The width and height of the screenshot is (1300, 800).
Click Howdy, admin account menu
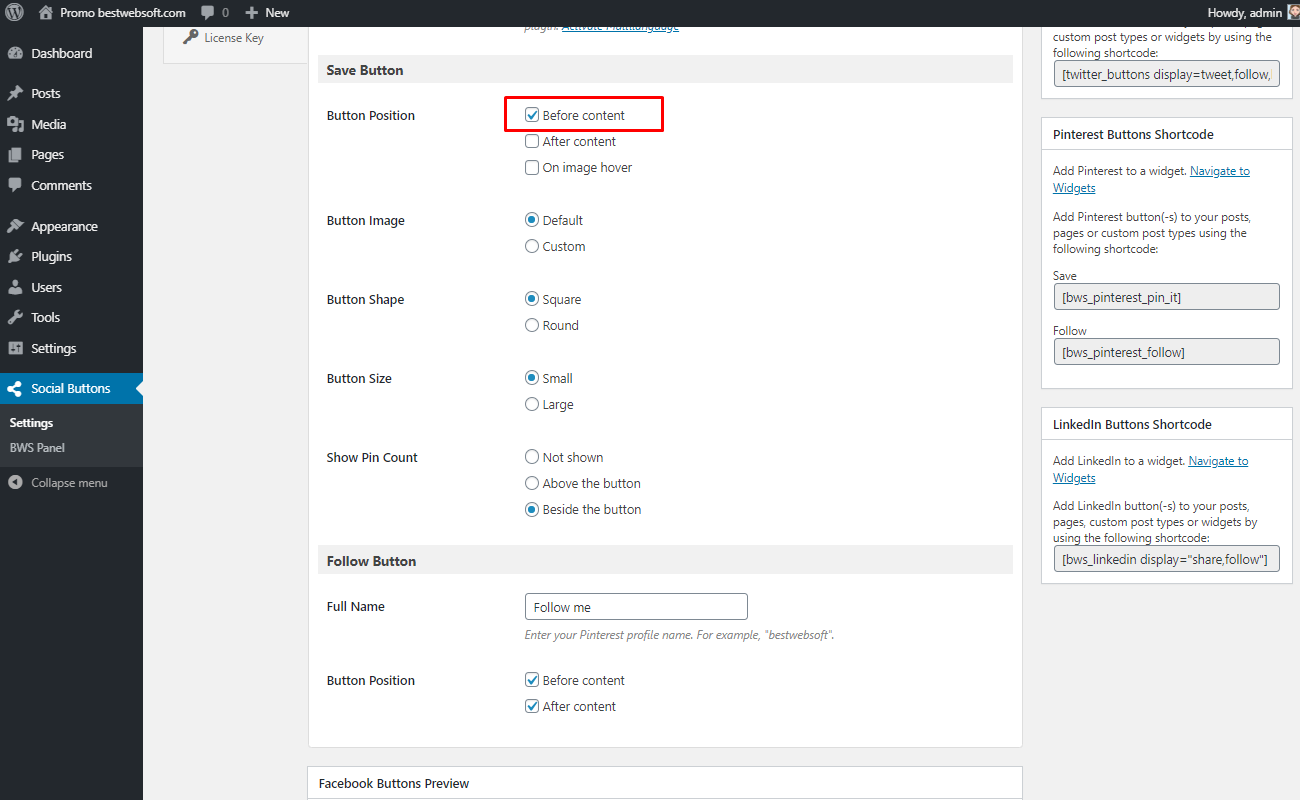point(1244,13)
